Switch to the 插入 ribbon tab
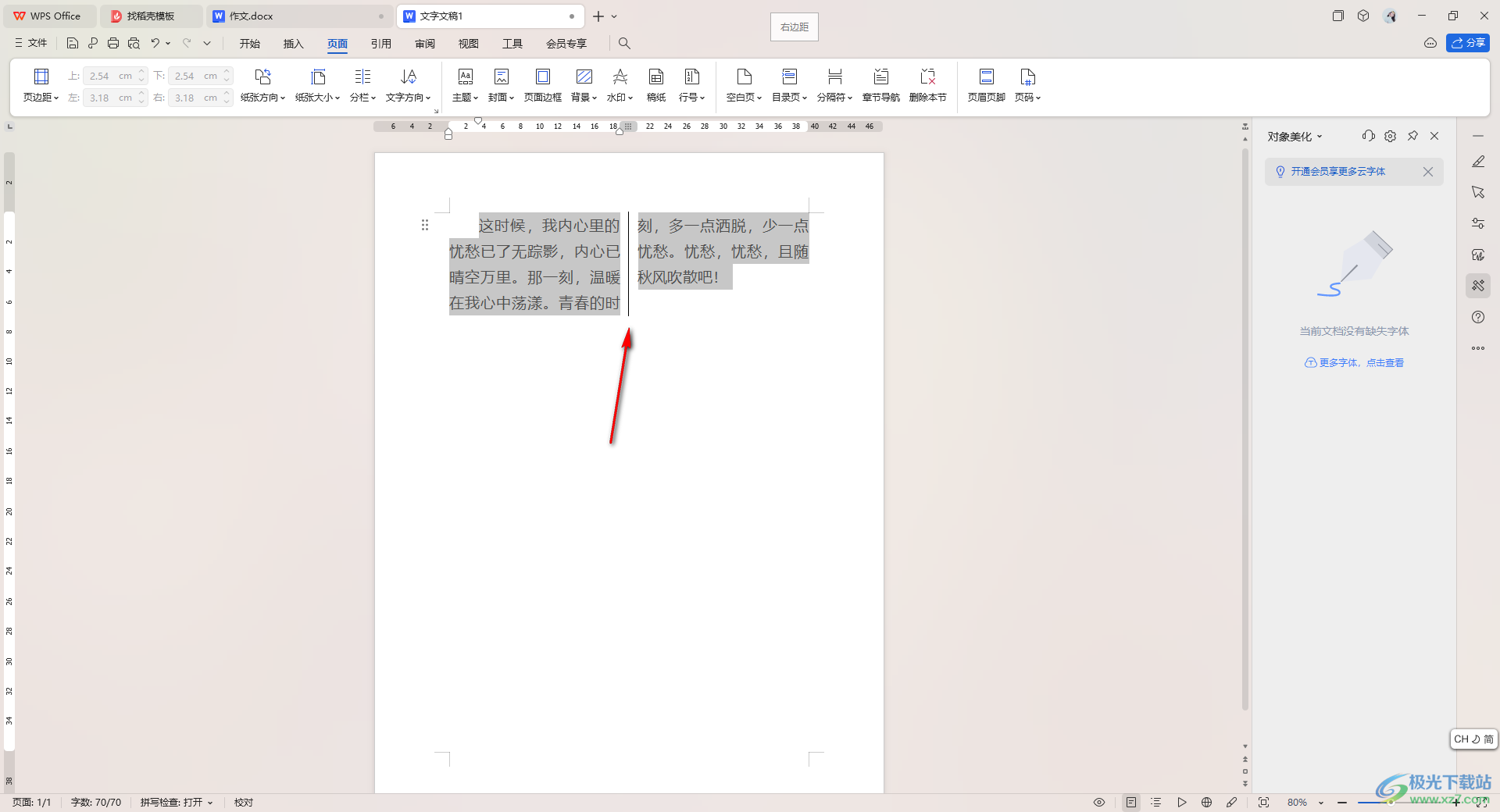This screenshot has height=812, width=1500. (x=294, y=44)
